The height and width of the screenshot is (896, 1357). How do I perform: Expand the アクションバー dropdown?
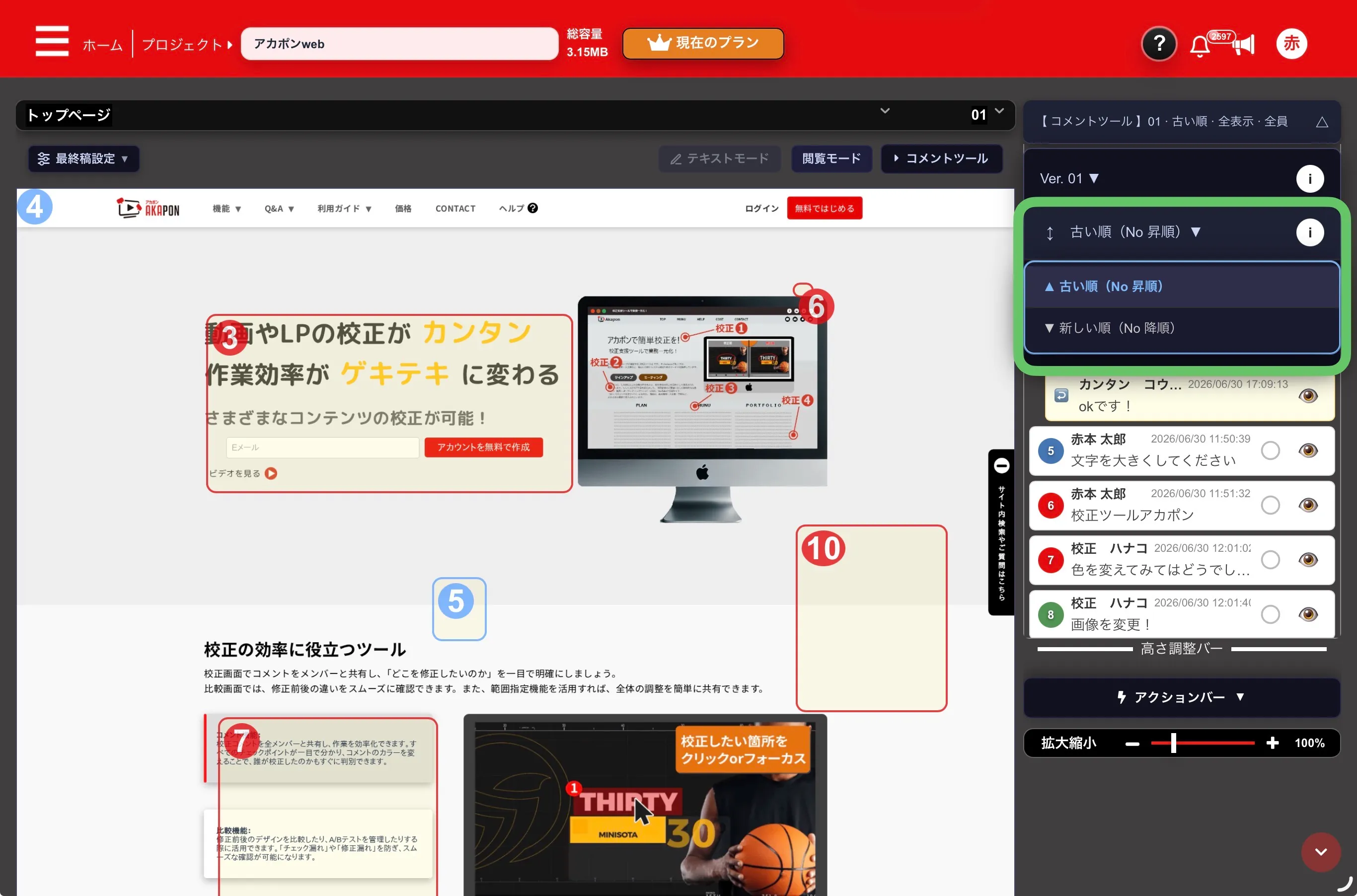coord(1182,697)
